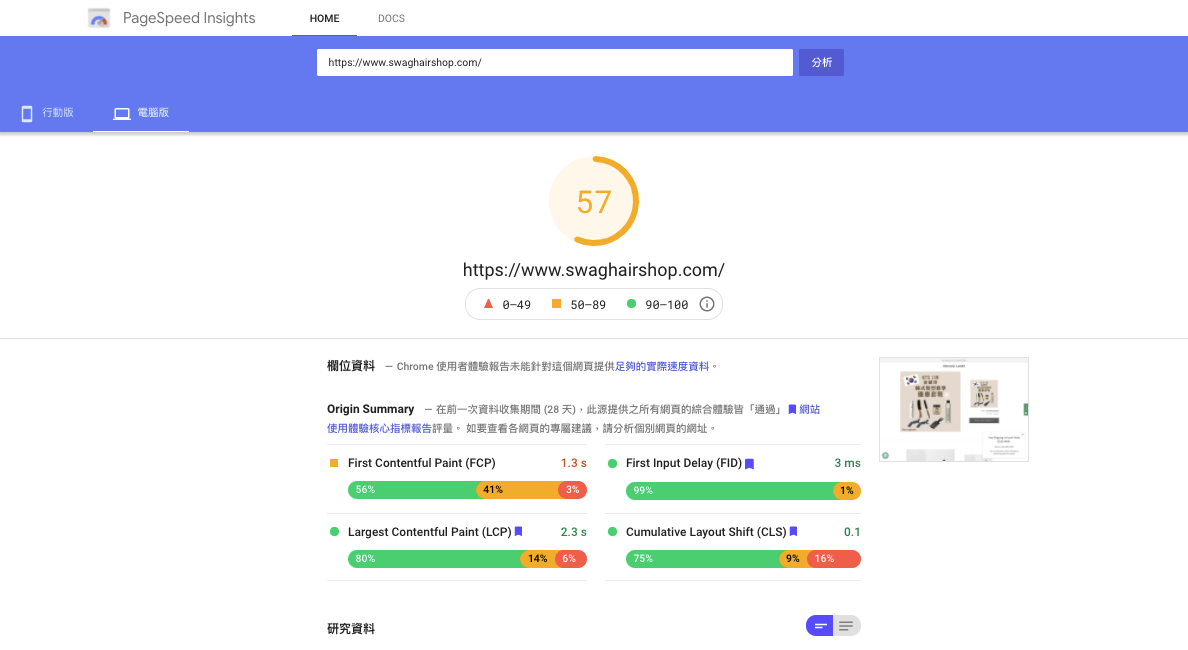Open the 網站使用體驗核心指標報告 link
The image size is (1188, 650).
click(379, 428)
